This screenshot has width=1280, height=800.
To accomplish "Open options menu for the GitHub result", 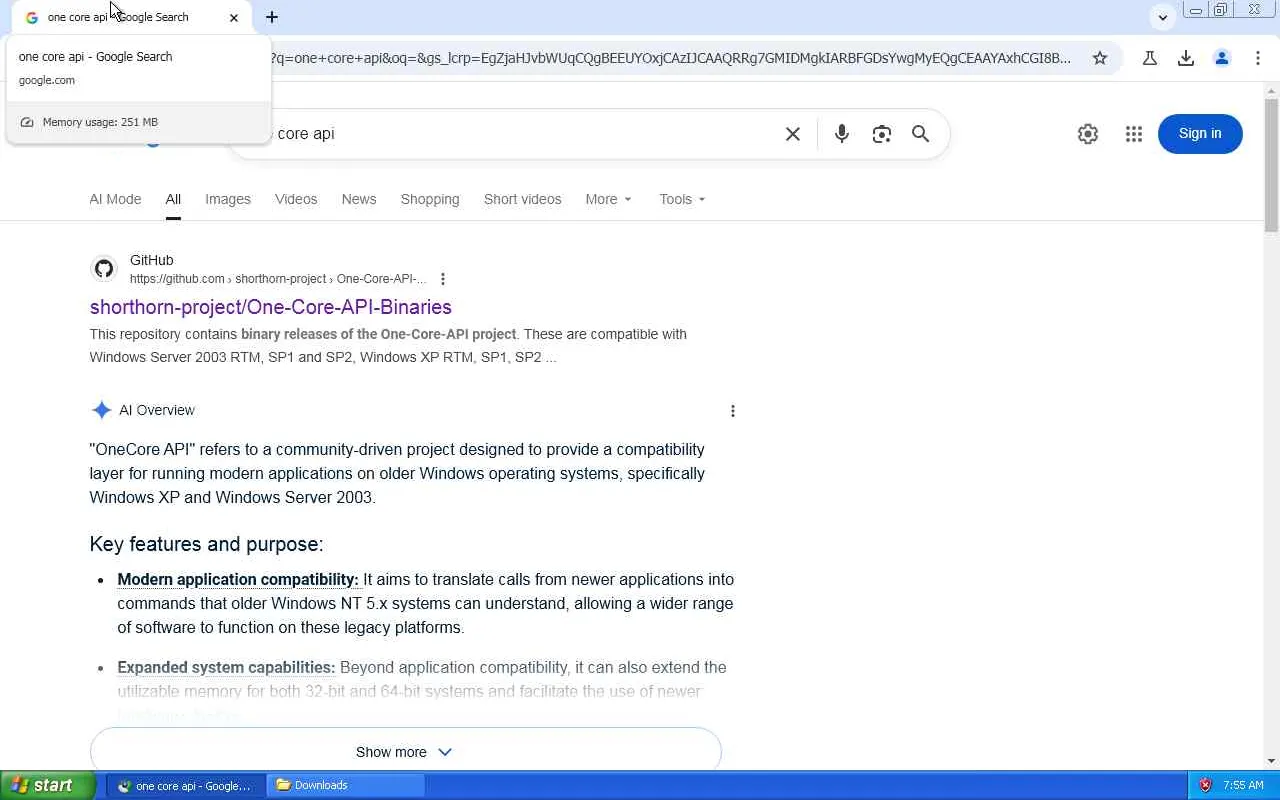I will (443, 279).
